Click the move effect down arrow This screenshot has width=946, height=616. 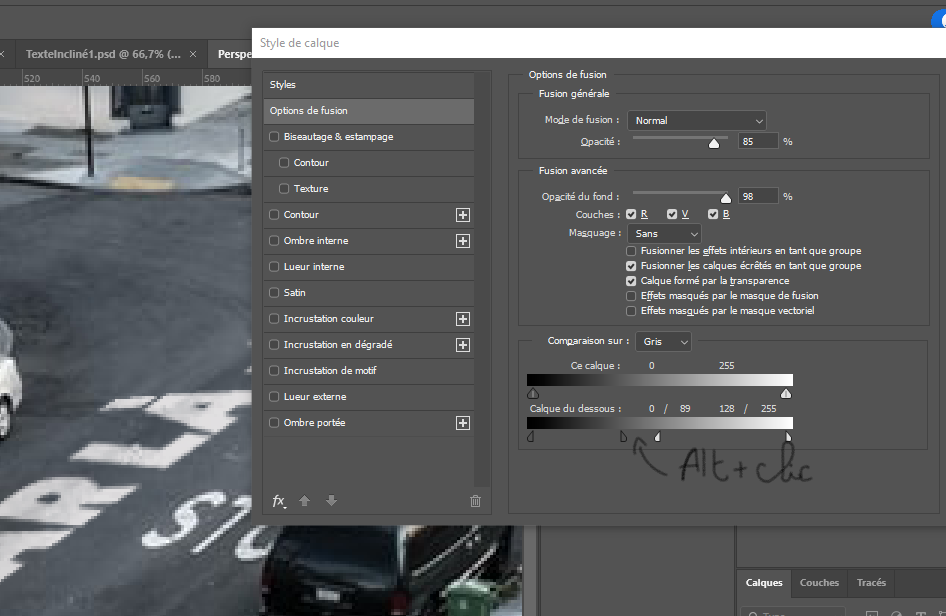332,501
